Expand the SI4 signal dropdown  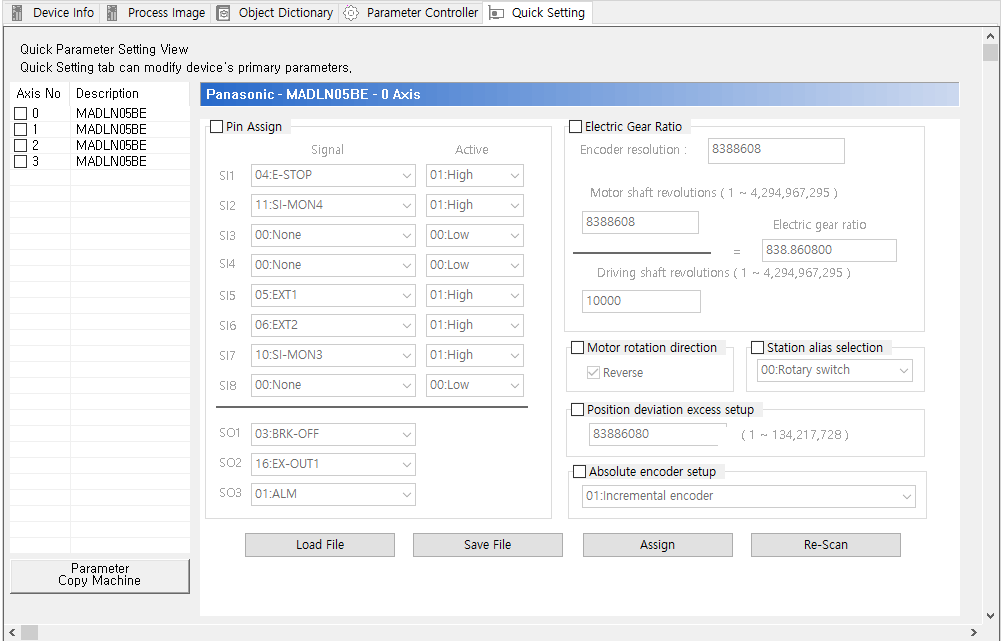(x=333, y=265)
